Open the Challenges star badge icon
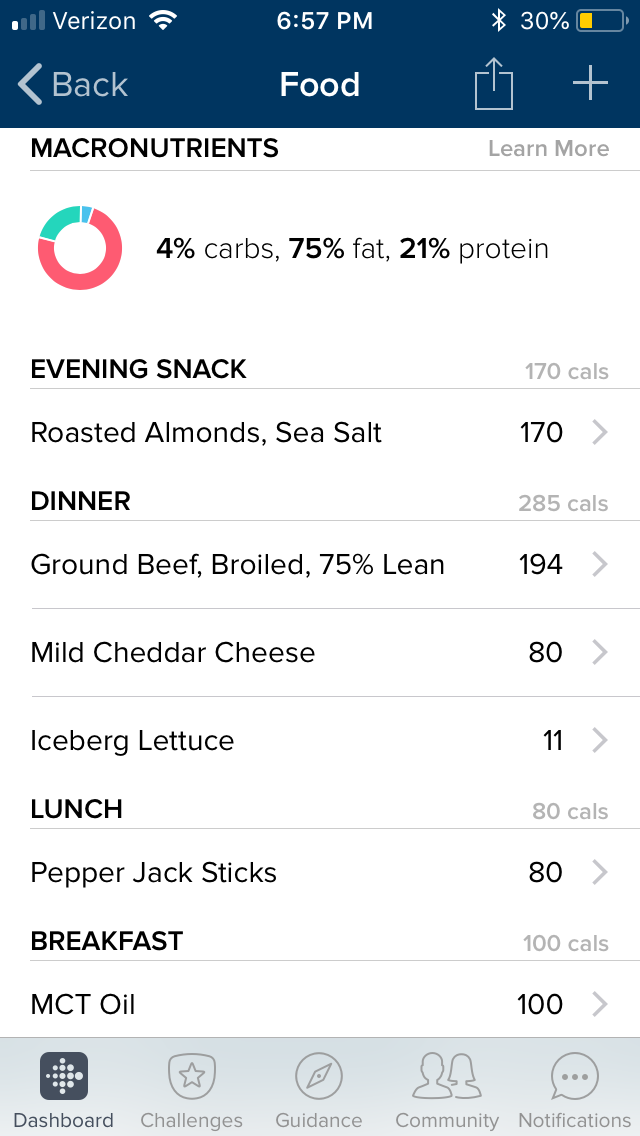Image resolution: width=640 pixels, height=1136 pixels. click(191, 1077)
